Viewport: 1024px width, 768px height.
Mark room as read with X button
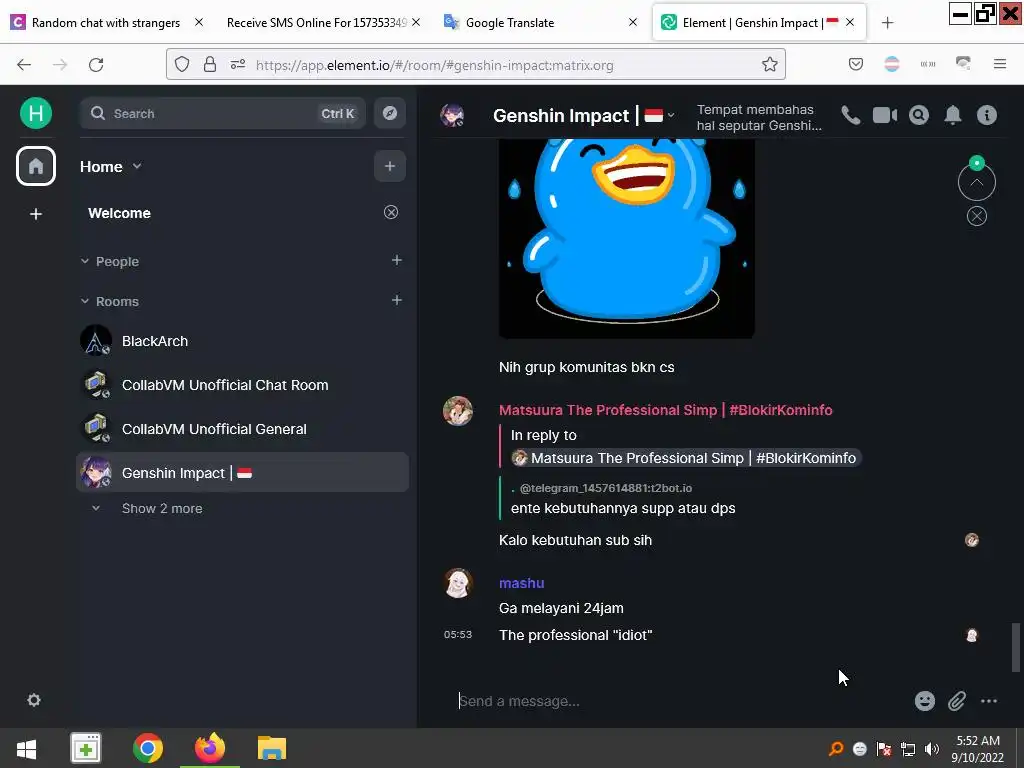click(976, 216)
